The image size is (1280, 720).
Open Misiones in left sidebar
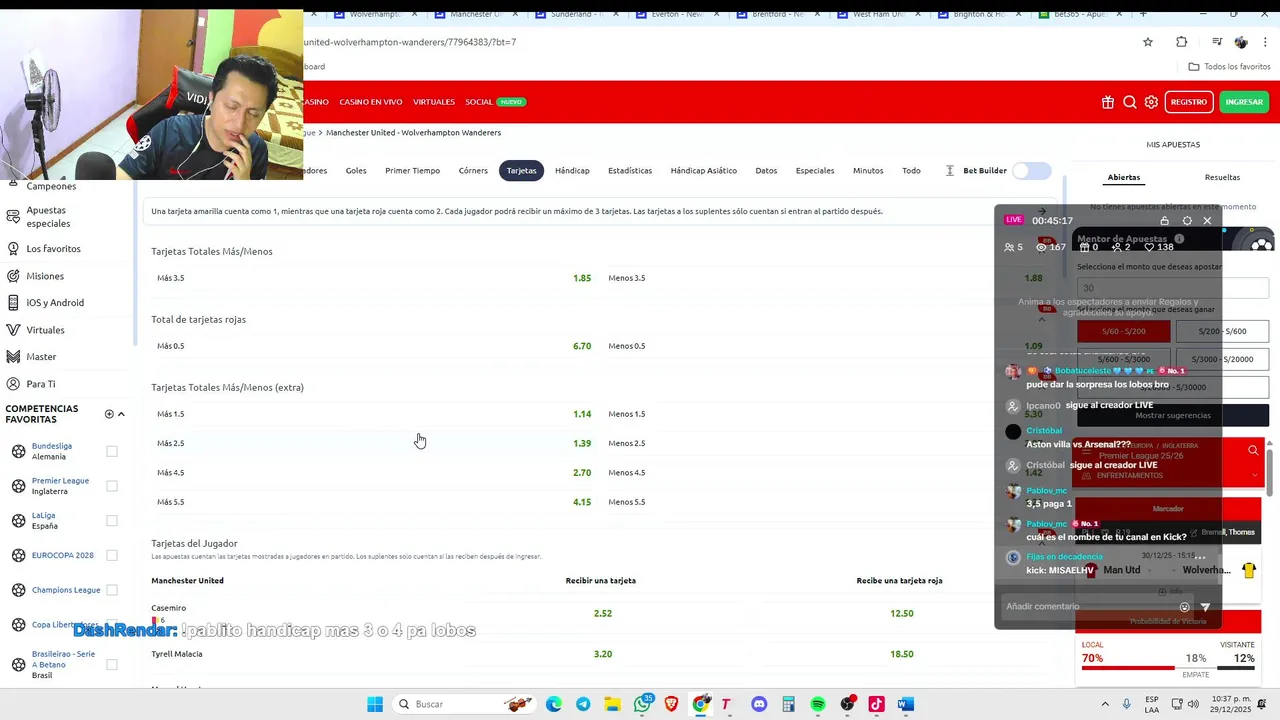[x=45, y=276]
